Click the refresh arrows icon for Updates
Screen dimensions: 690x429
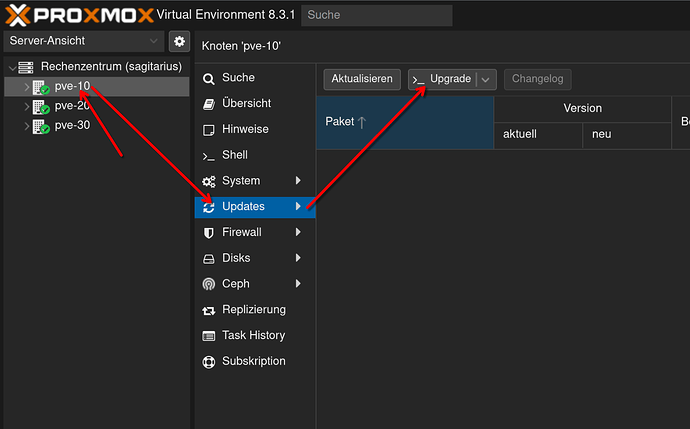click(209, 207)
